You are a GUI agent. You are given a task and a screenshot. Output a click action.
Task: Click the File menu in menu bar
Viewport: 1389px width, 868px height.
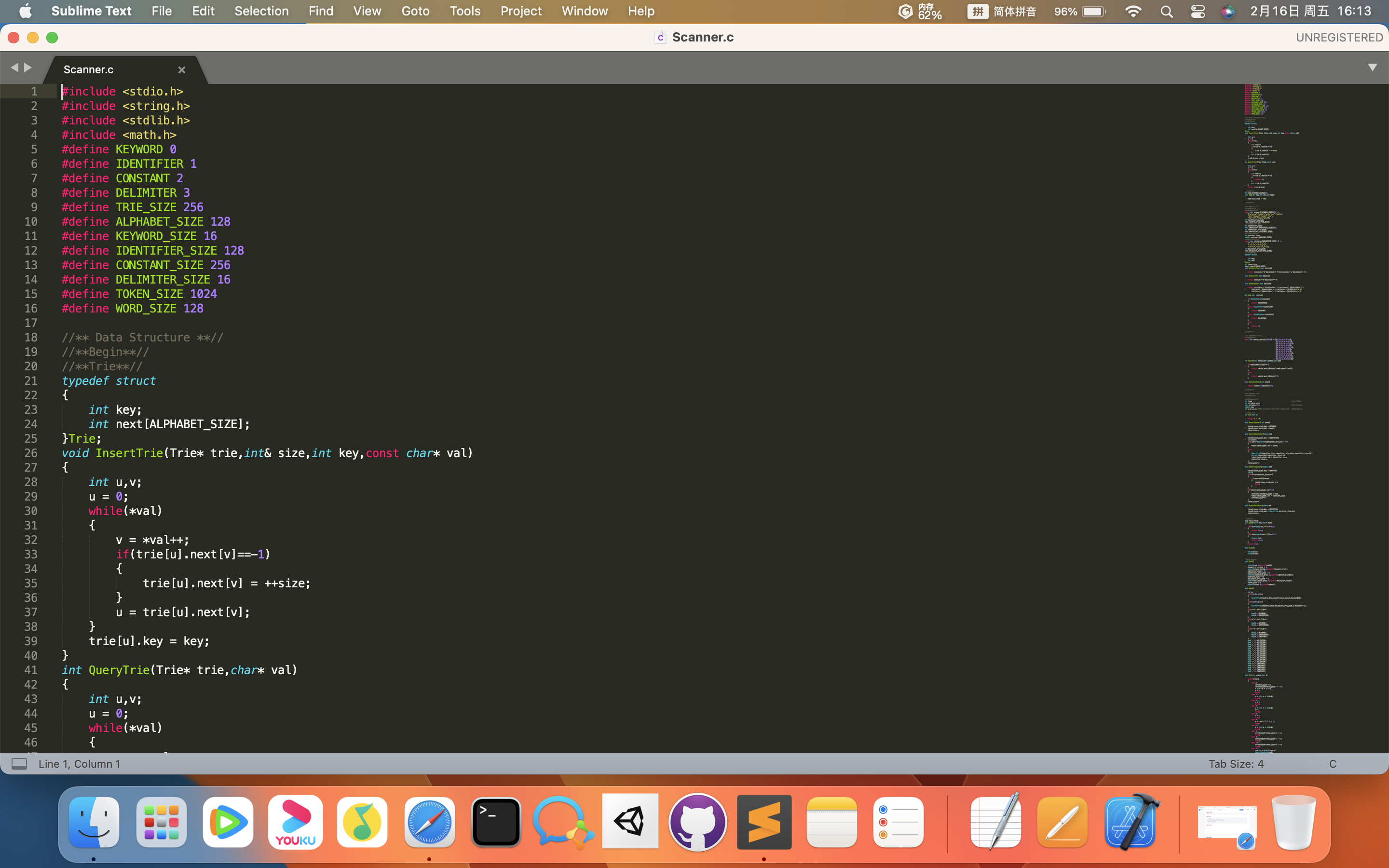(x=161, y=11)
